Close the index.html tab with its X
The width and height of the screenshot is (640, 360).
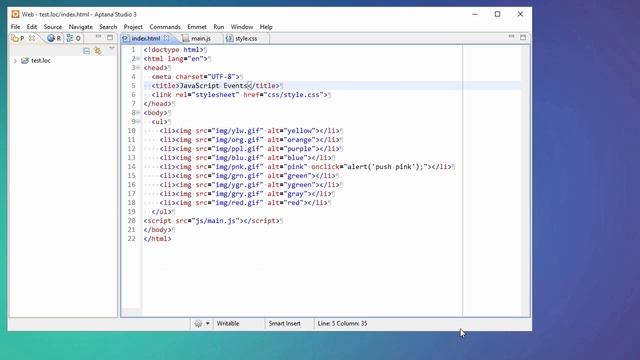point(167,38)
